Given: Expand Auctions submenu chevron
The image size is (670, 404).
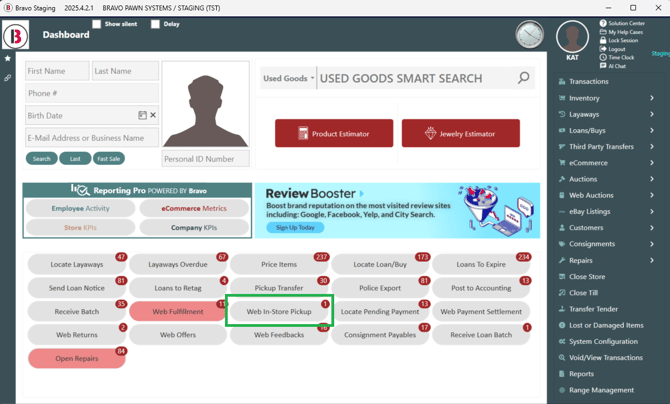Looking at the screenshot, I should coord(652,179).
